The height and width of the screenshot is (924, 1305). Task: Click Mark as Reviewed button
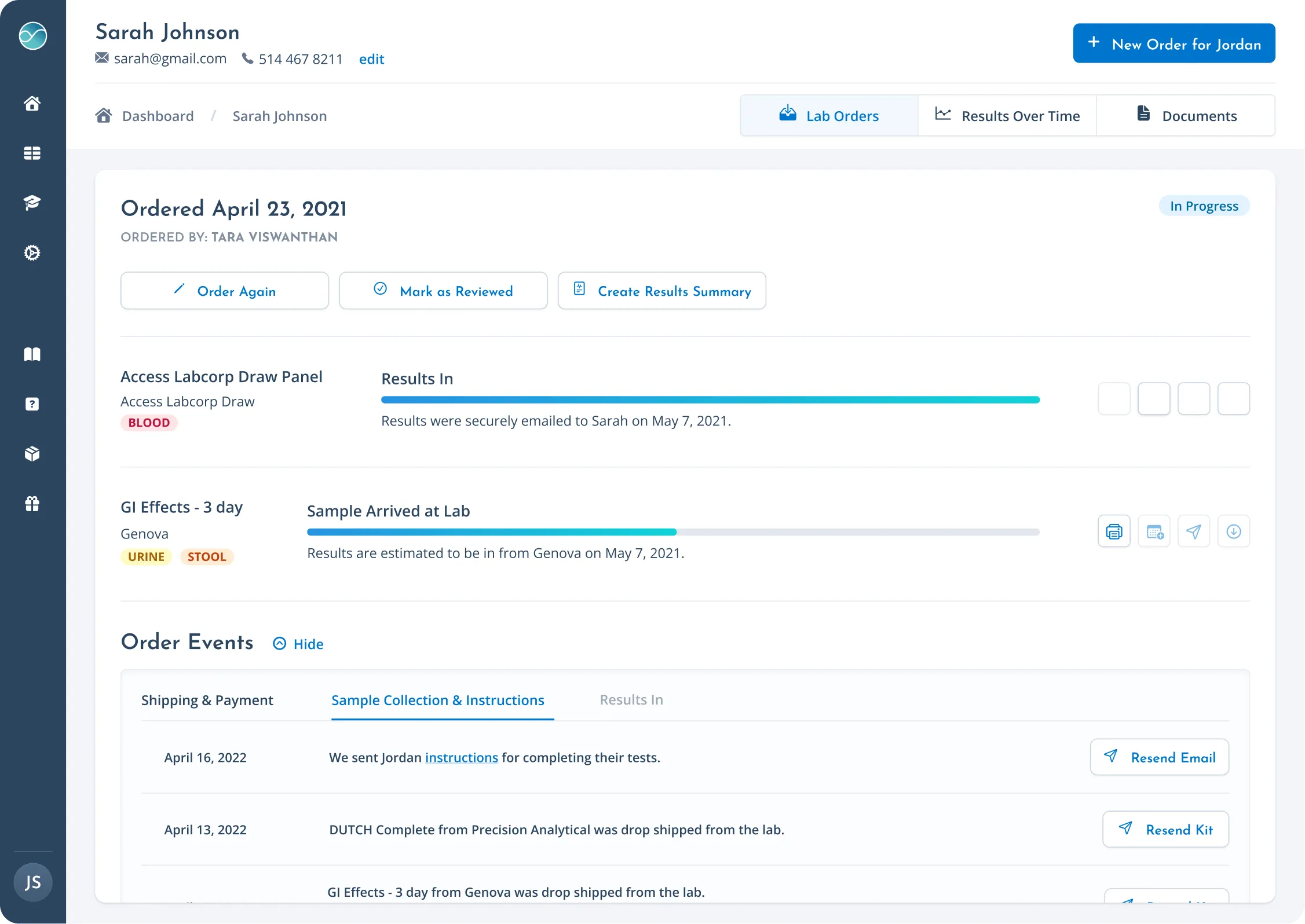(x=443, y=291)
